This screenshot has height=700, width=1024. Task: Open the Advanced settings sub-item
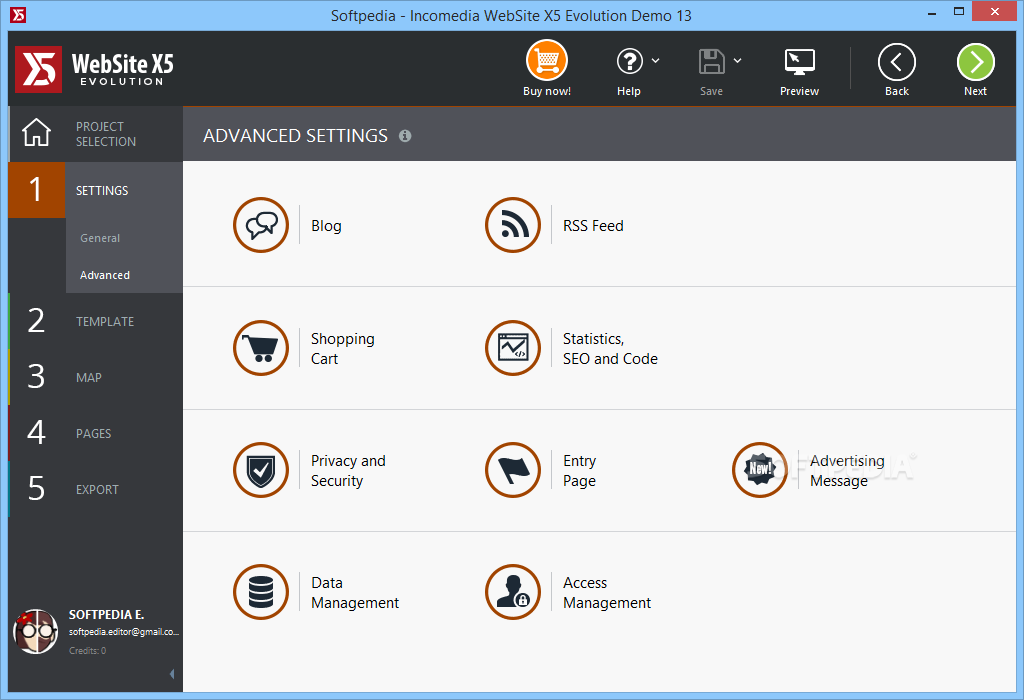[104, 275]
